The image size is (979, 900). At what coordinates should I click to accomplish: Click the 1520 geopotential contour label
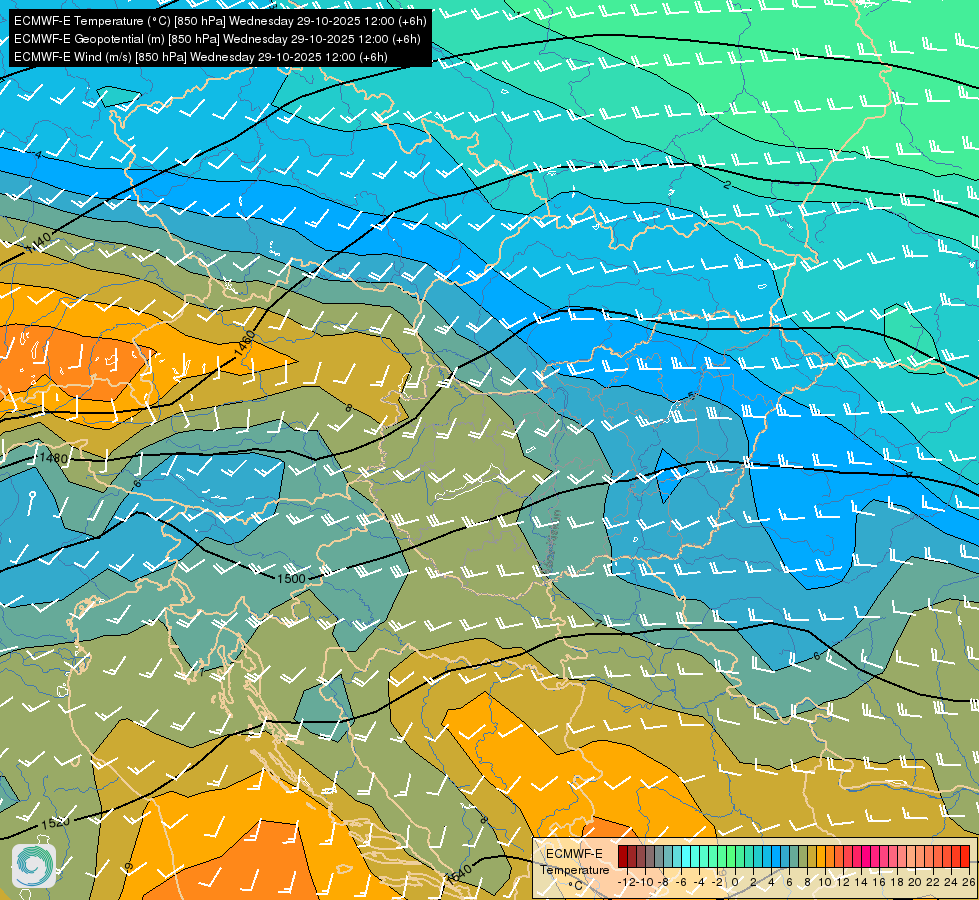(56, 823)
